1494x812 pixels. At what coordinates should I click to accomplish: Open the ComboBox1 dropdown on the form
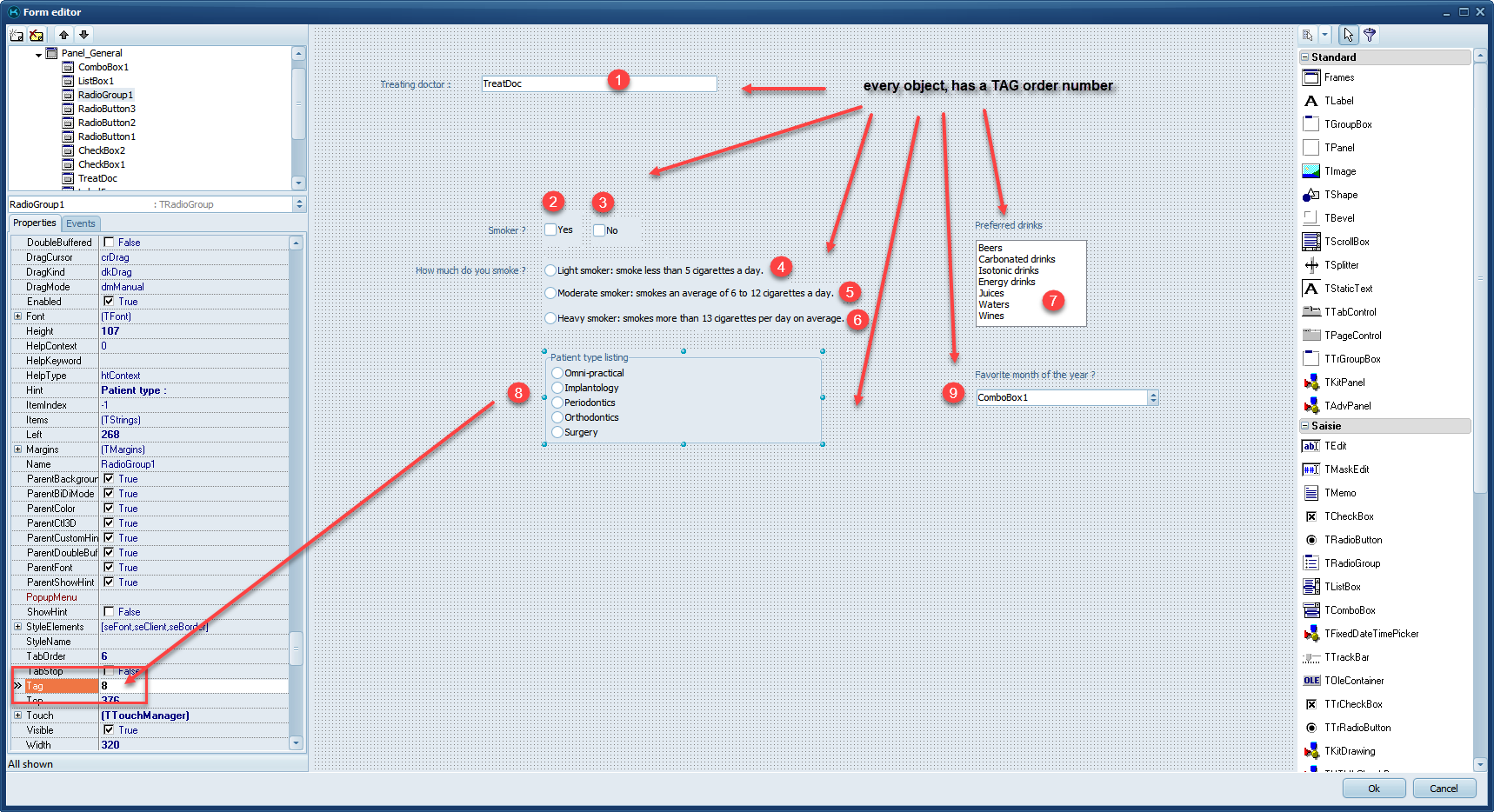tap(1152, 397)
